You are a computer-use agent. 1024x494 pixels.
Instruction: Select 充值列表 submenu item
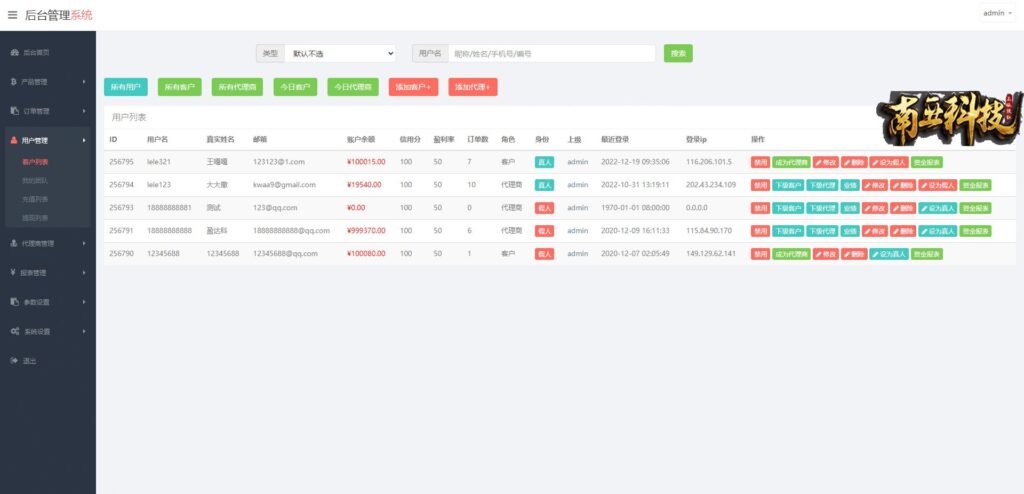tap(35, 199)
